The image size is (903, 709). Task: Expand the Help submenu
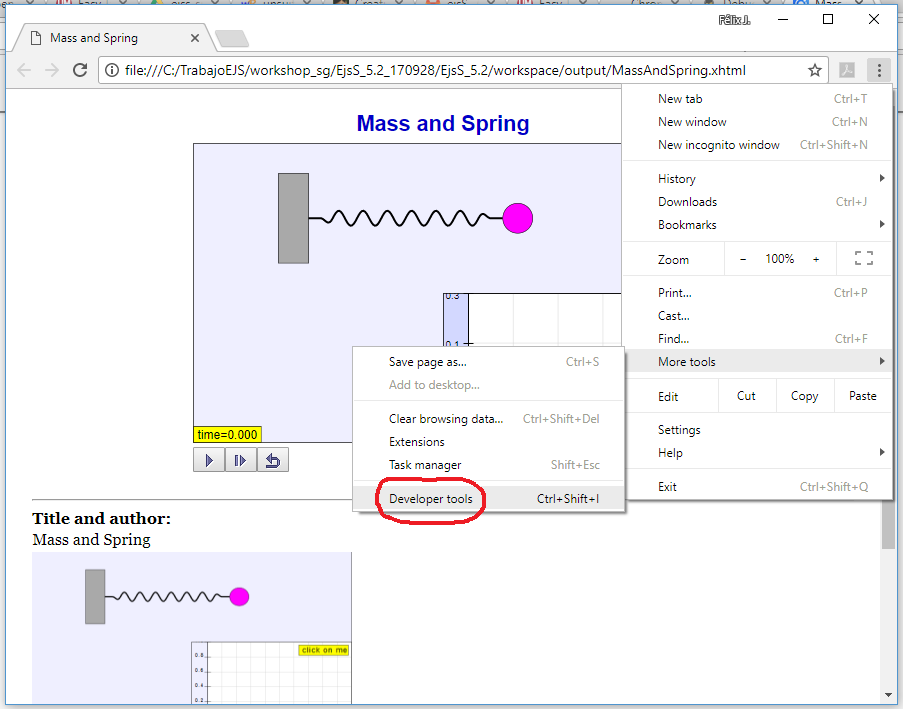coord(757,453)
